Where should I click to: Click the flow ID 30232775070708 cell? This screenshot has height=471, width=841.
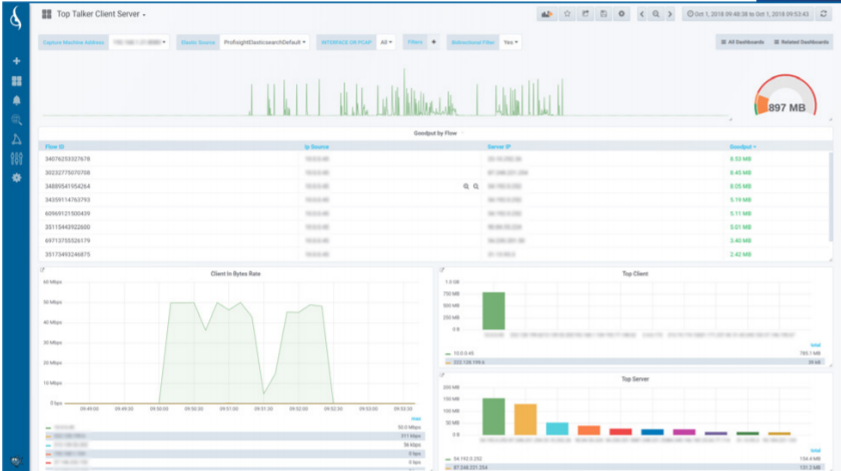coord(68,173)
